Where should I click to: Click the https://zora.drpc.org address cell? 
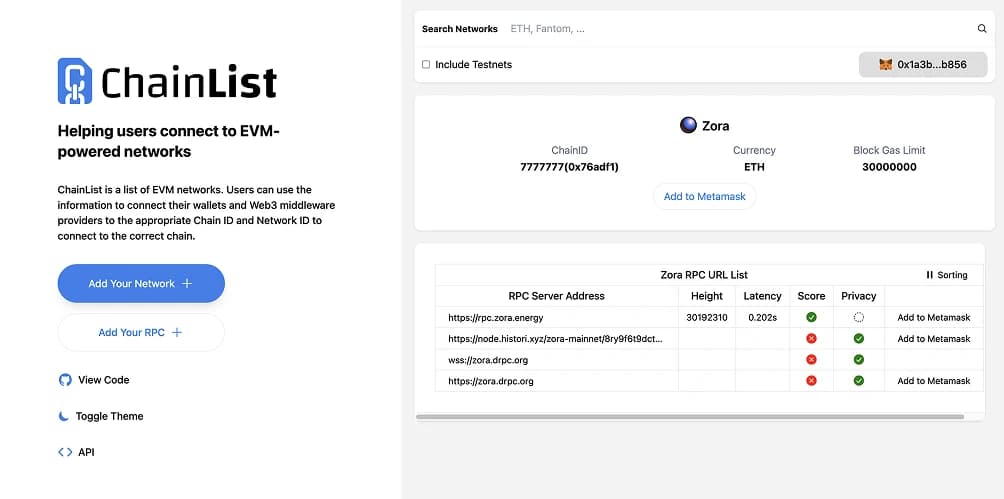tap(556, 380)
